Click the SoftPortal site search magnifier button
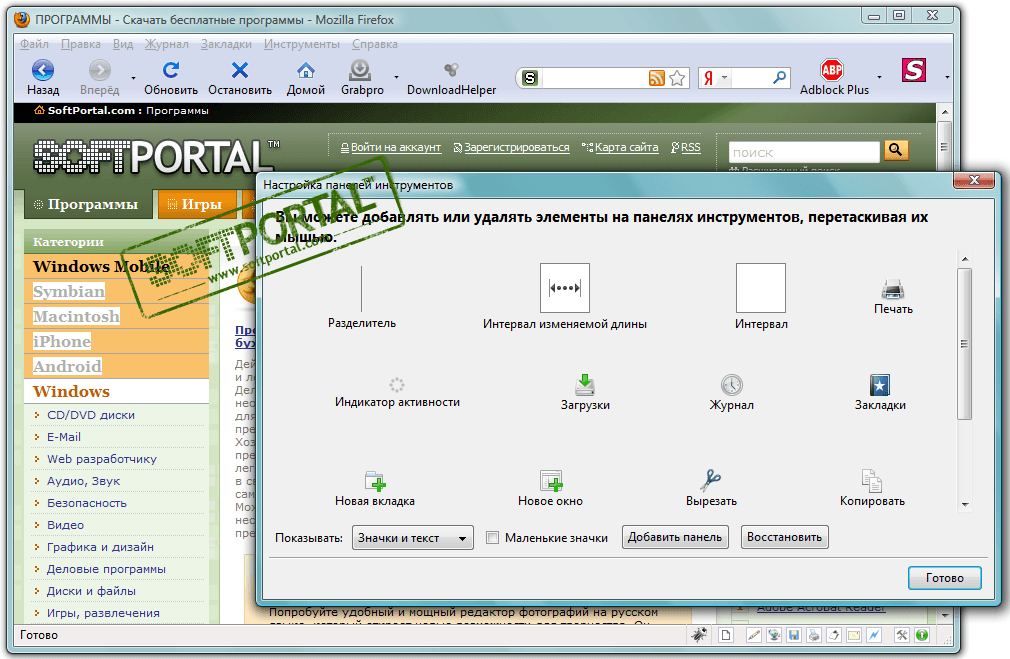The width and height of the screenshot is (1010, 659). [896, 150]
